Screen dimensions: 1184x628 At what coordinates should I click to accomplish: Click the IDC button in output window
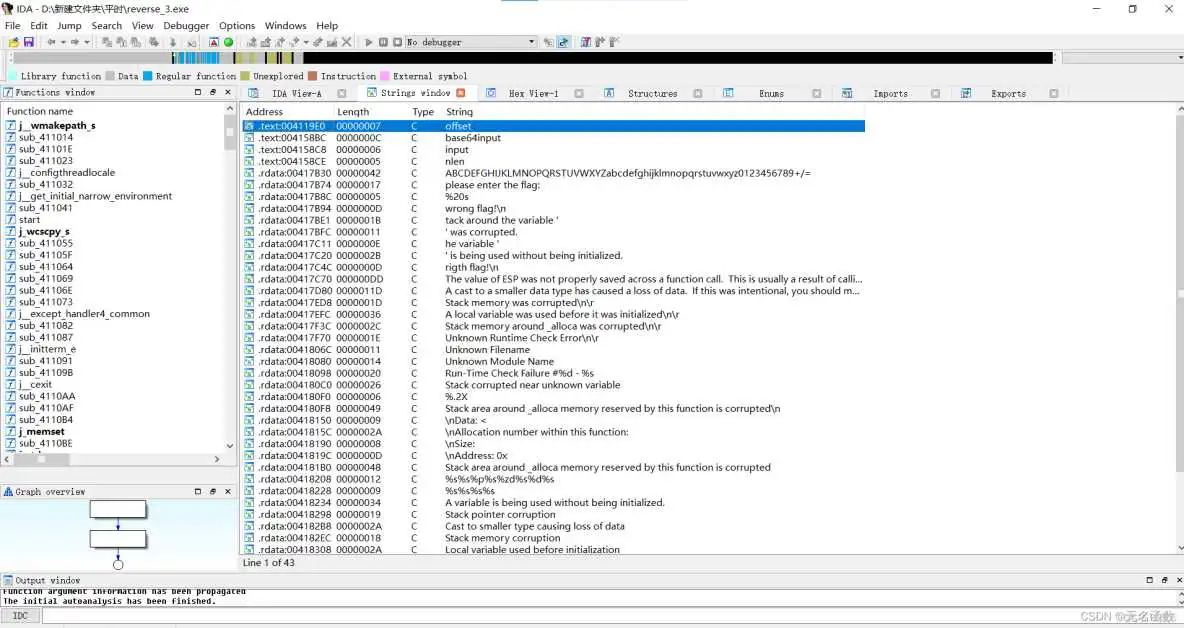click(x=20, y=616)
